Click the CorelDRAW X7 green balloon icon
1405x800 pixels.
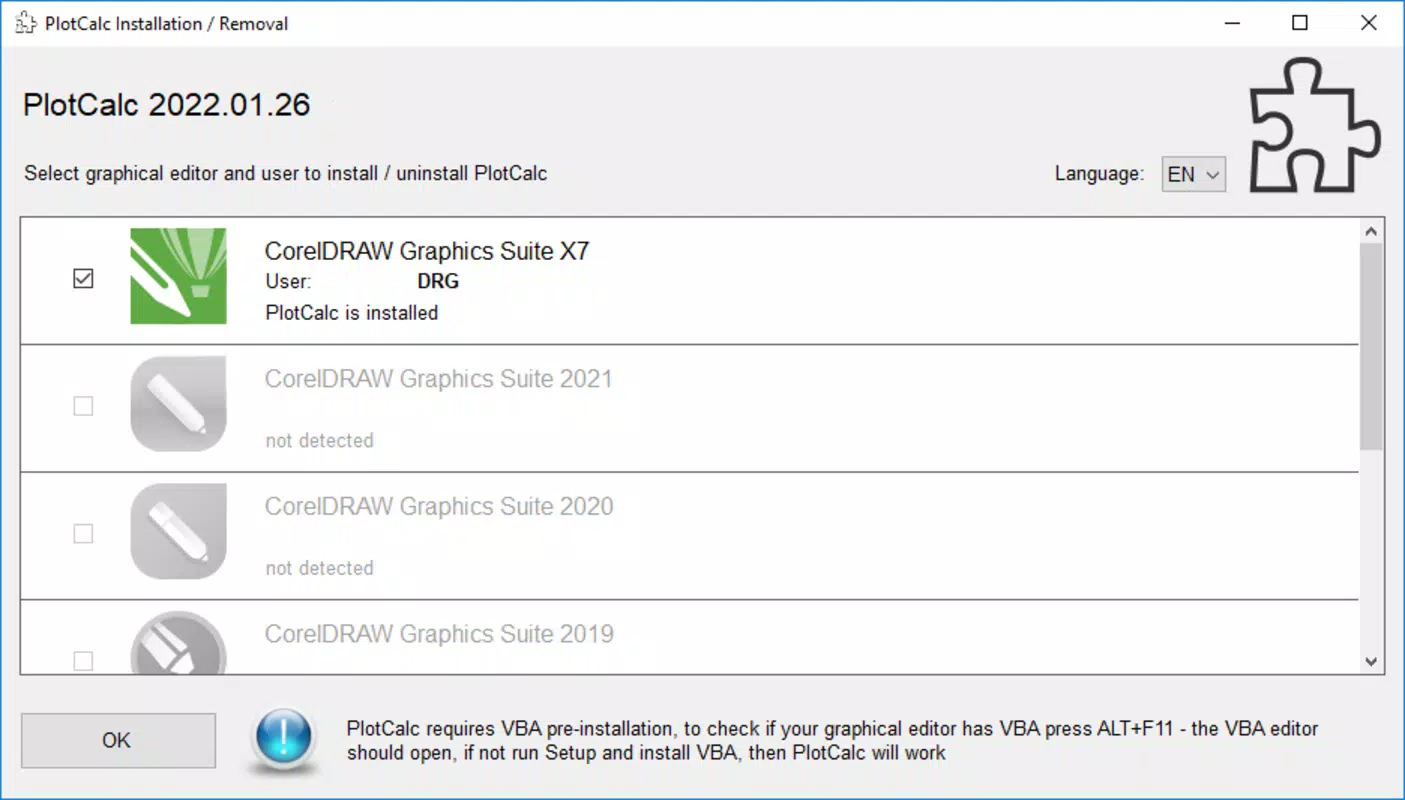178,276
